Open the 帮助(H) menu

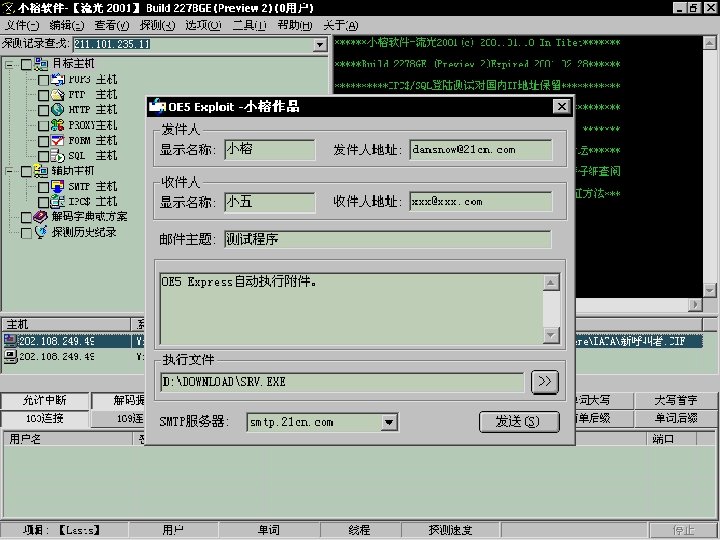pyautogui.click(x=294, y=25)
